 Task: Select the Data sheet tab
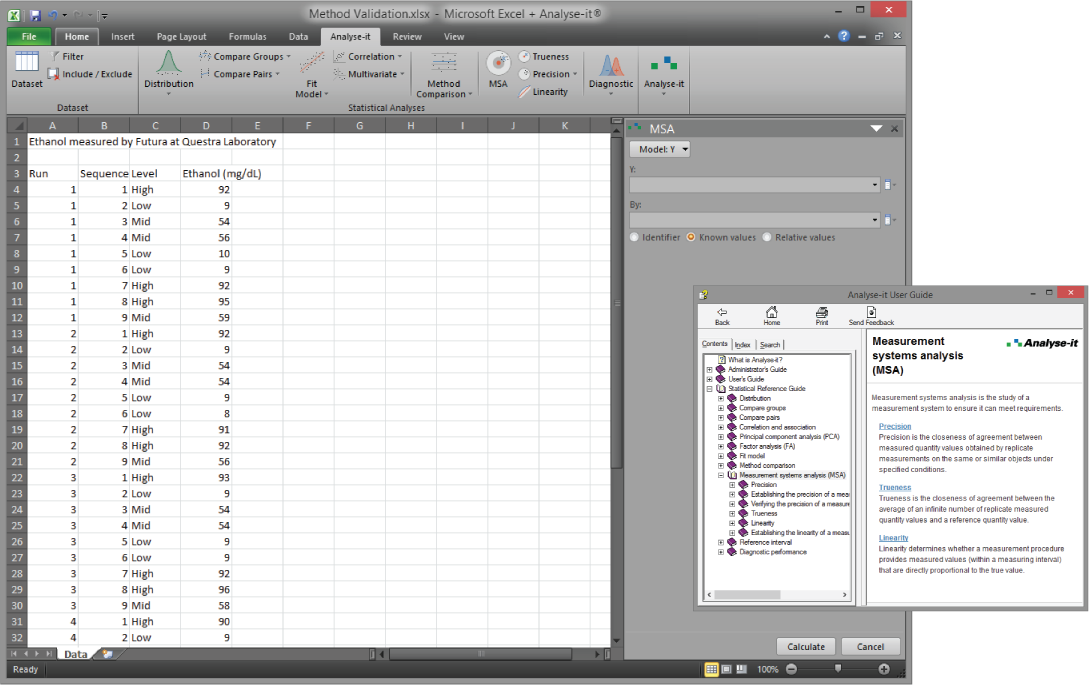pos(76,654)
